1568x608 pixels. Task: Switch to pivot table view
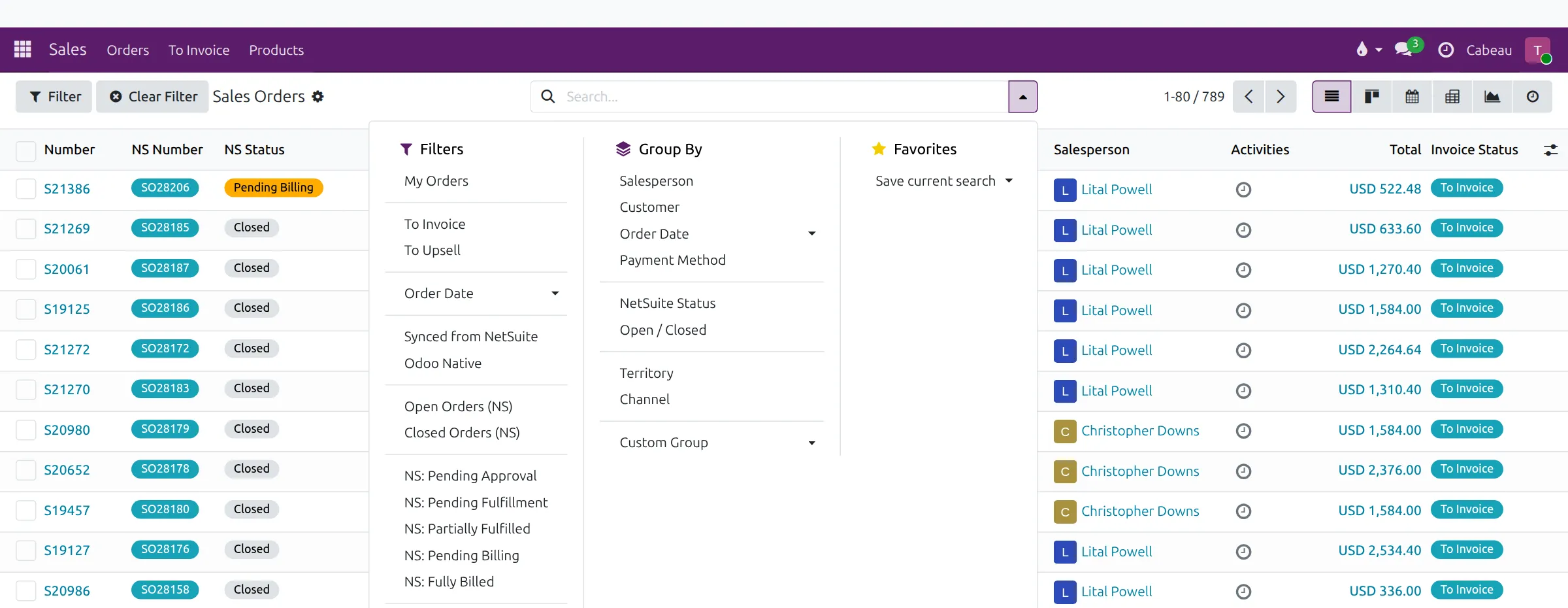coord(1452,97)
